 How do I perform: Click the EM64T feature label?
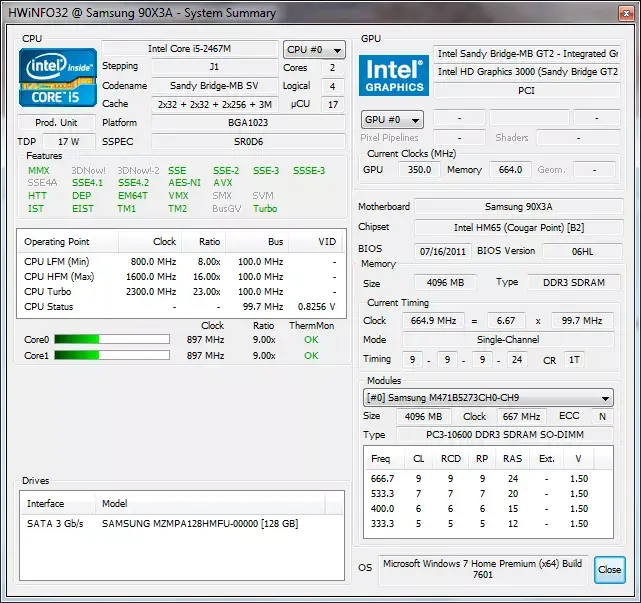coord(132,196)
